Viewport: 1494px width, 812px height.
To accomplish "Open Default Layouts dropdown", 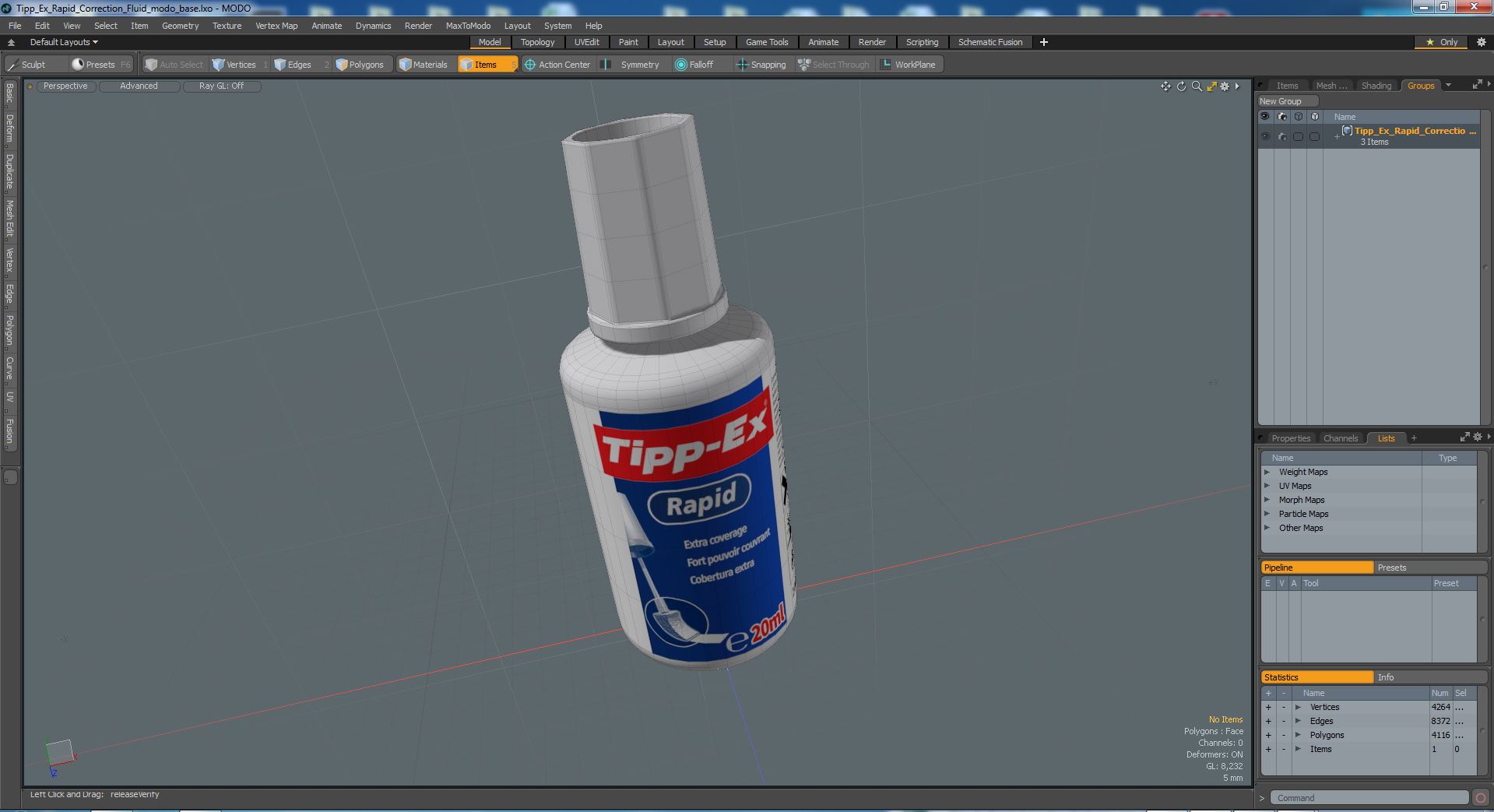I will (64, 42).
